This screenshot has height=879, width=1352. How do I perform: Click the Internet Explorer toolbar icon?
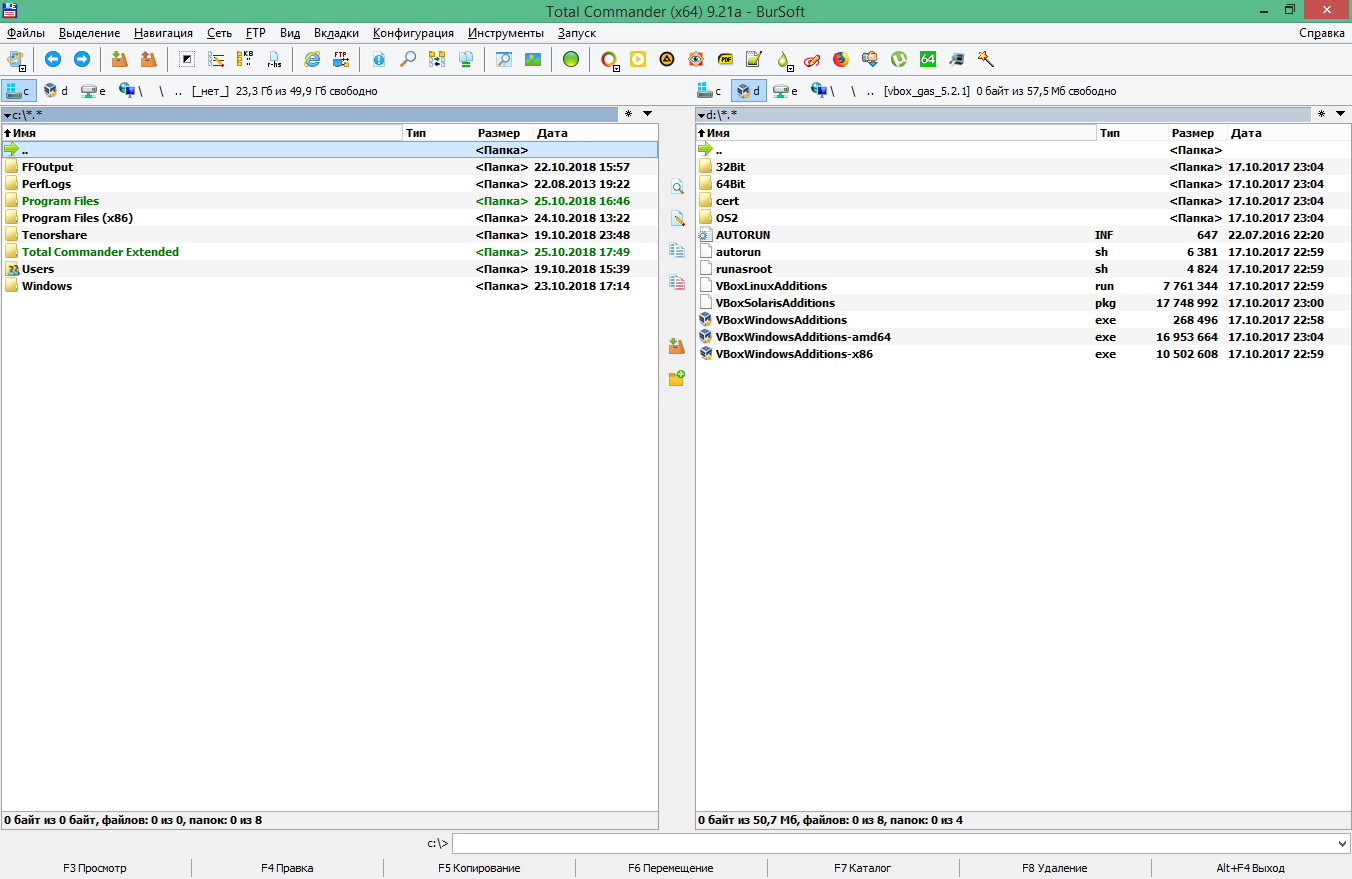(x=312, y=60)
